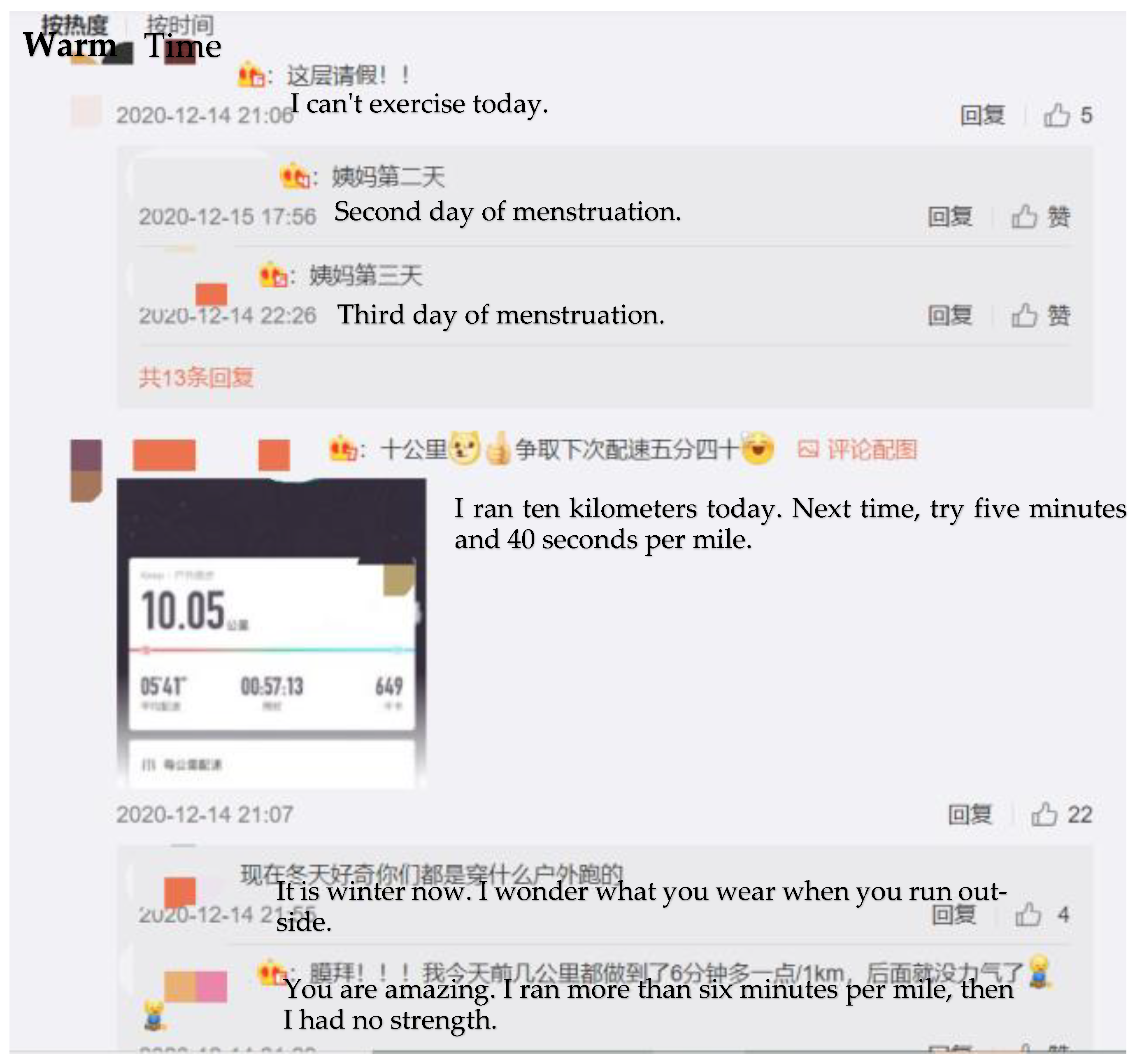Open the purple-brown commenter avatar

pos(86,470)
